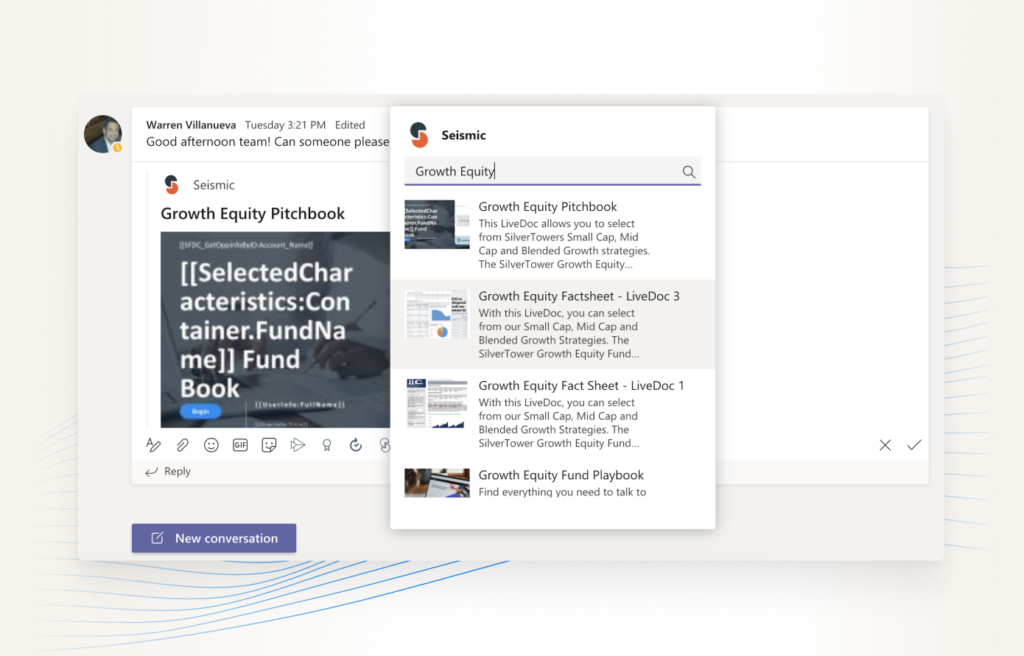Reply to Warren's message

pyautogui.click(x=168, y=471)
